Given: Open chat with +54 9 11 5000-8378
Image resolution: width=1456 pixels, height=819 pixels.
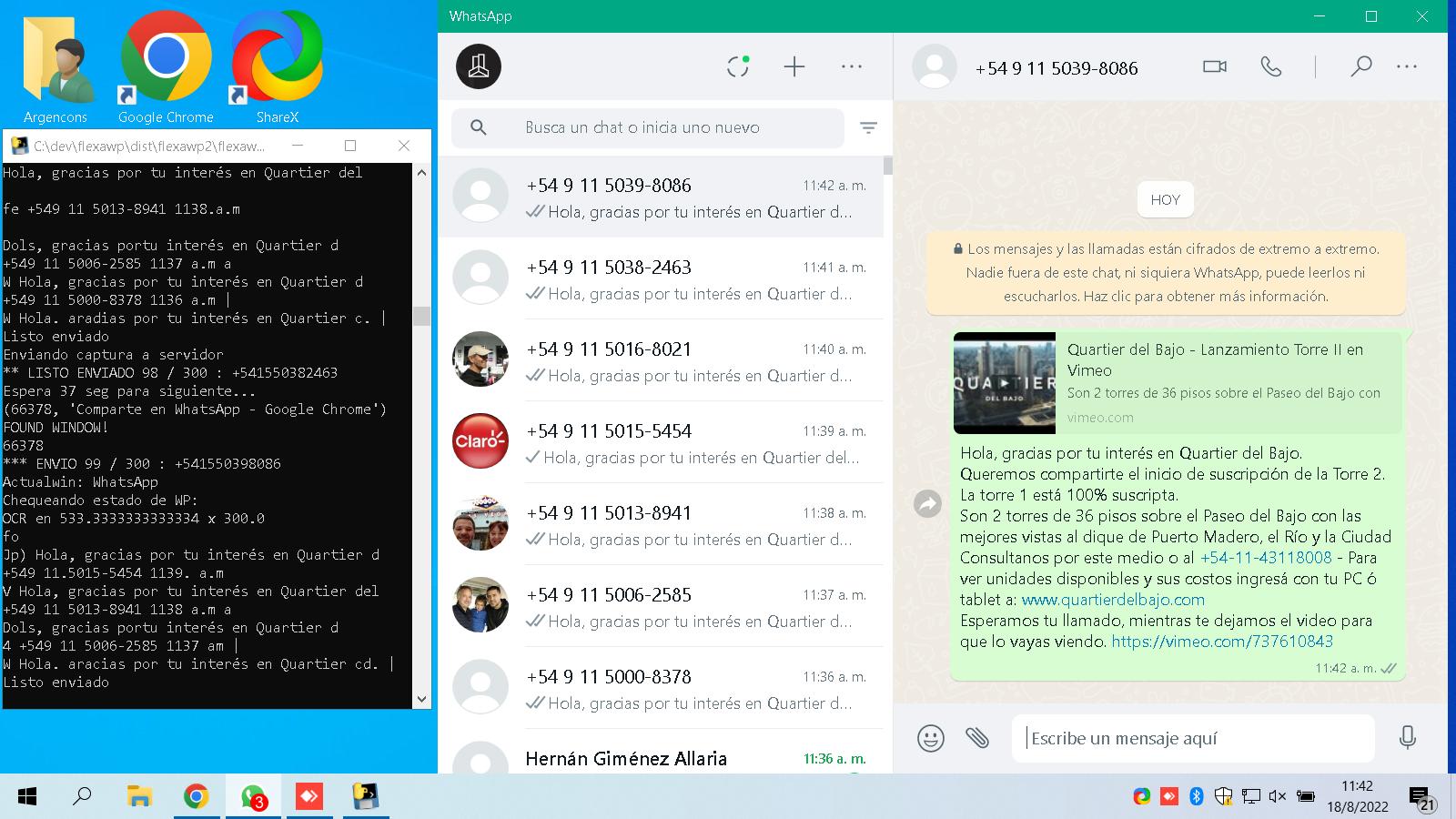Looking at the screenshot, I should coord(661,688).
